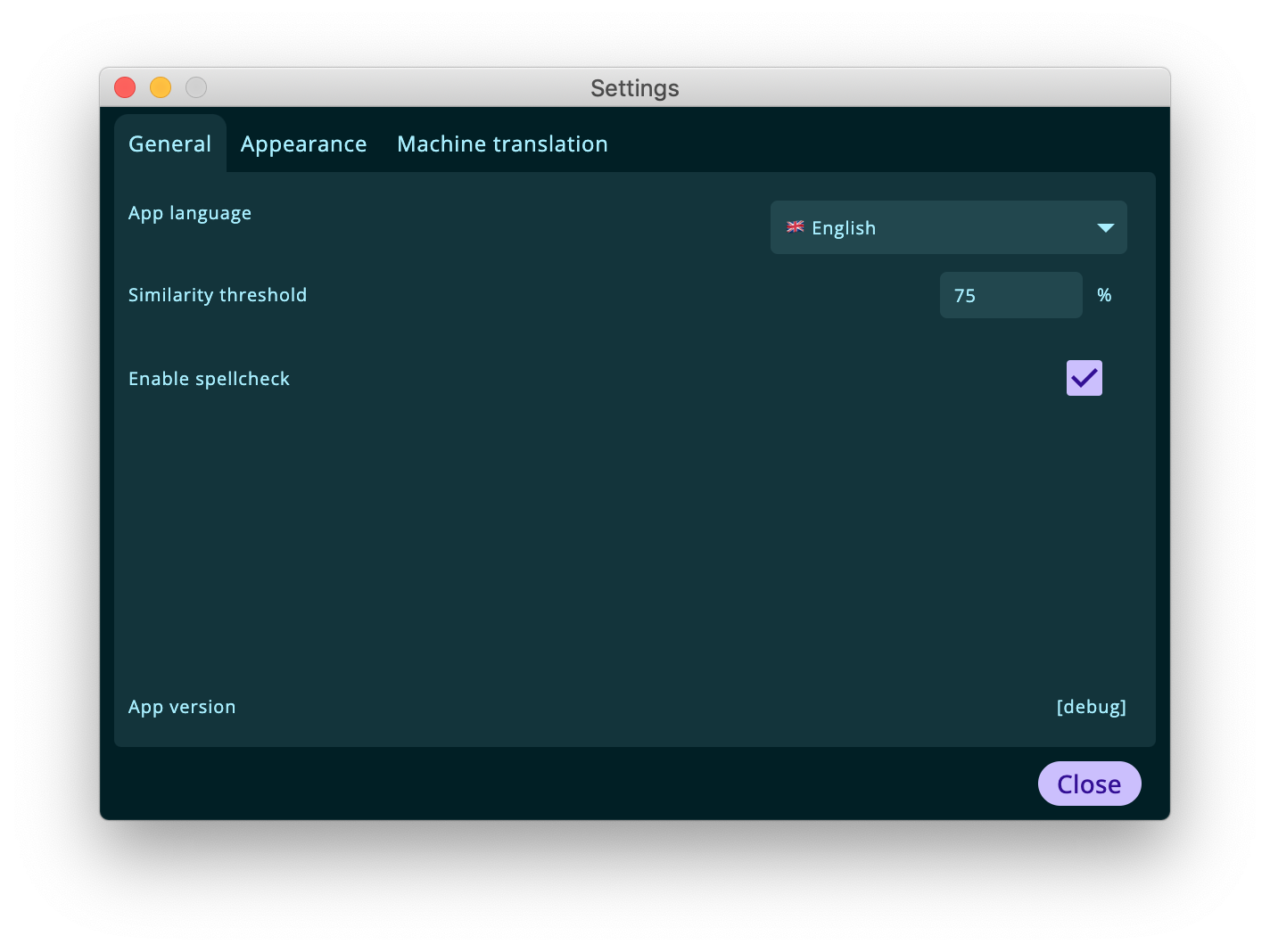The width and height of the screenshot is (1270, 952).
Task: Click the Similarity threshold label
Action: [218, 295]
